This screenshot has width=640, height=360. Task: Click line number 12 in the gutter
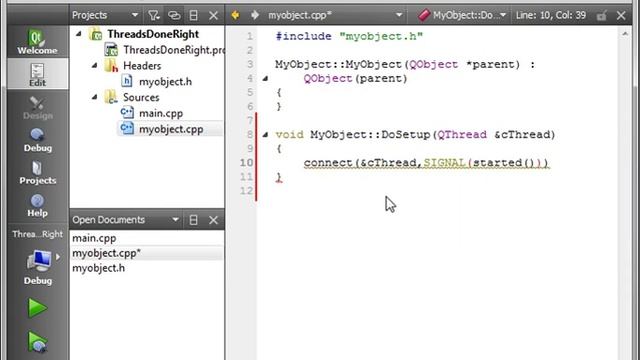(x=246, y=191)
